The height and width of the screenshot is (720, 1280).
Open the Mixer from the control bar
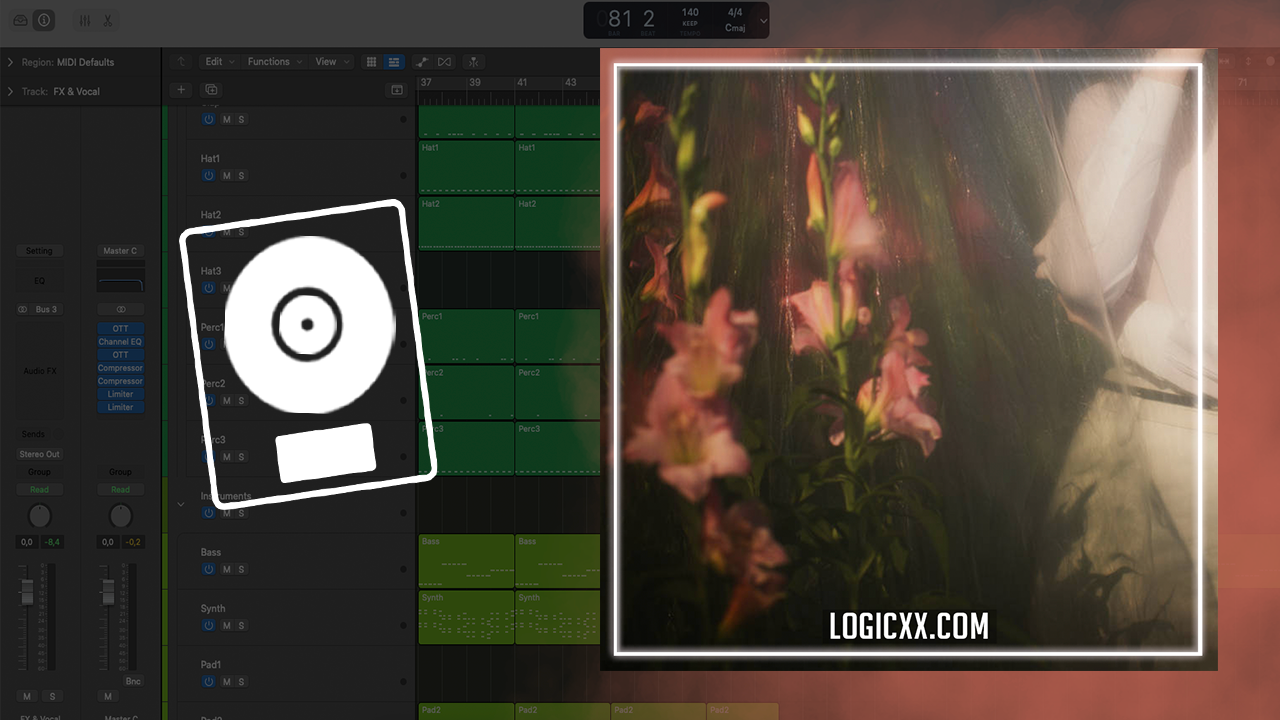click(x=84, y=20)
